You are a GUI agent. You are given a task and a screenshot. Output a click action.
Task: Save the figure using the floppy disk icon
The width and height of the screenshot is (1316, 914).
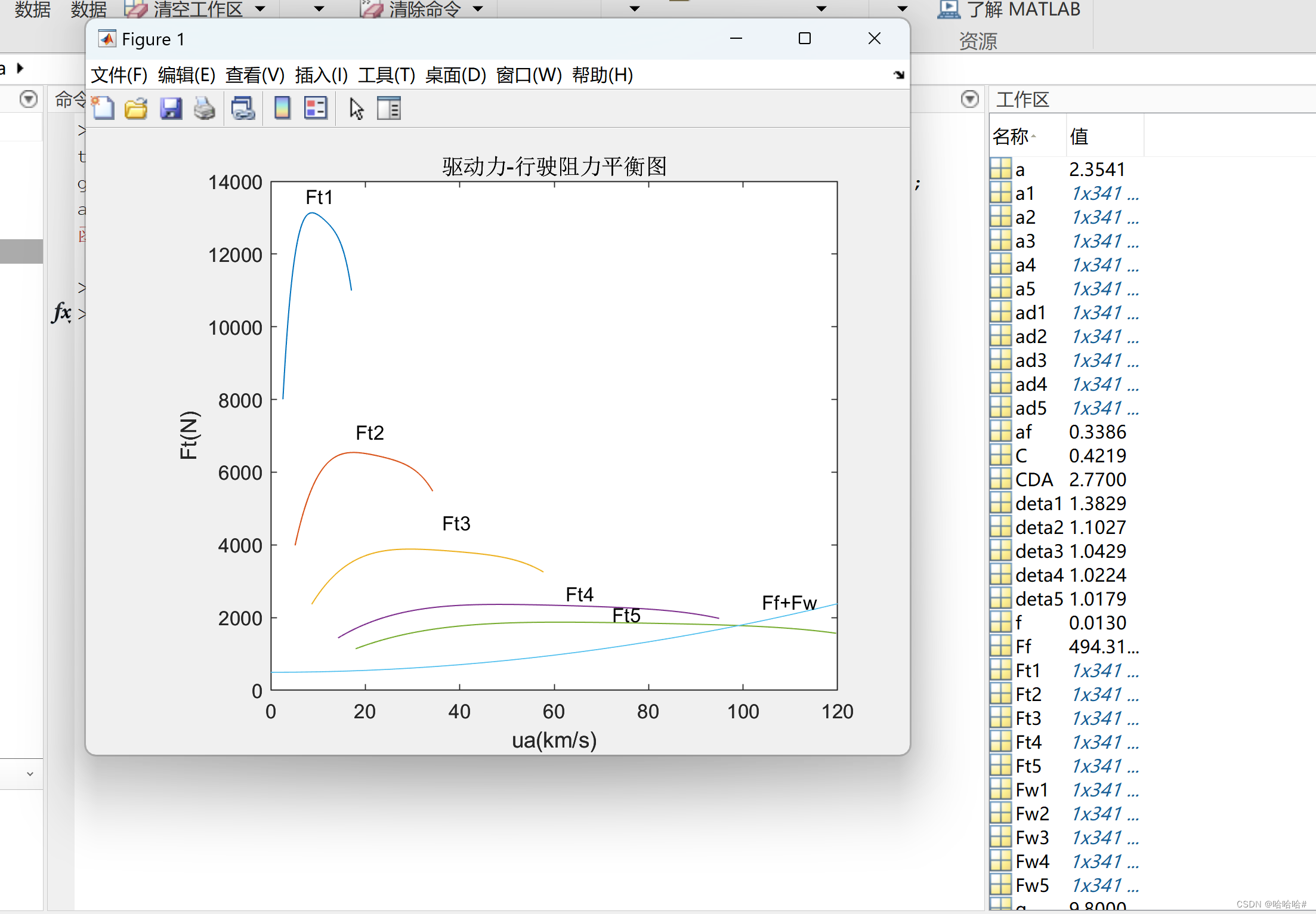coord(171,109)
